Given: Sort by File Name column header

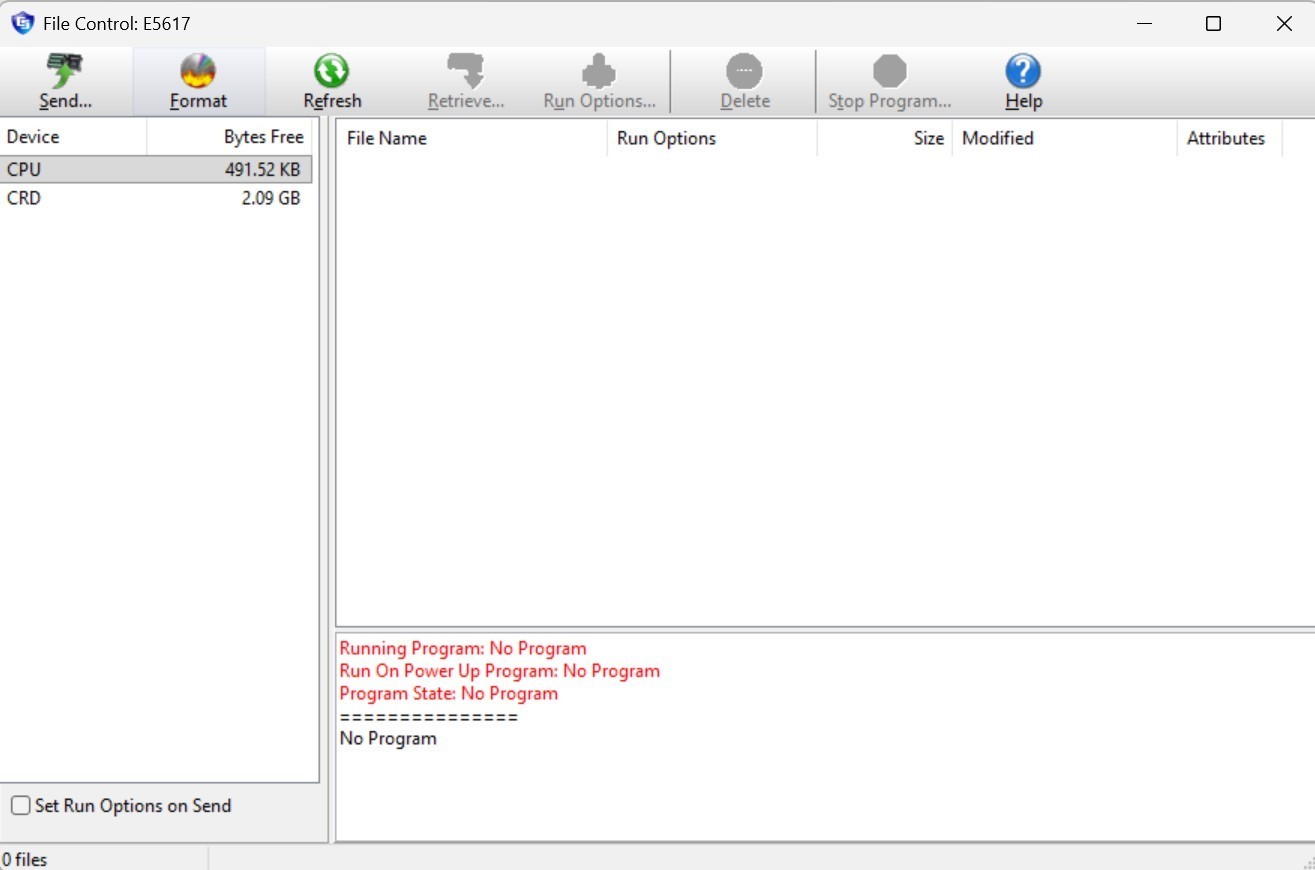Looking at the screenshot, I should (x=470, y=138).
